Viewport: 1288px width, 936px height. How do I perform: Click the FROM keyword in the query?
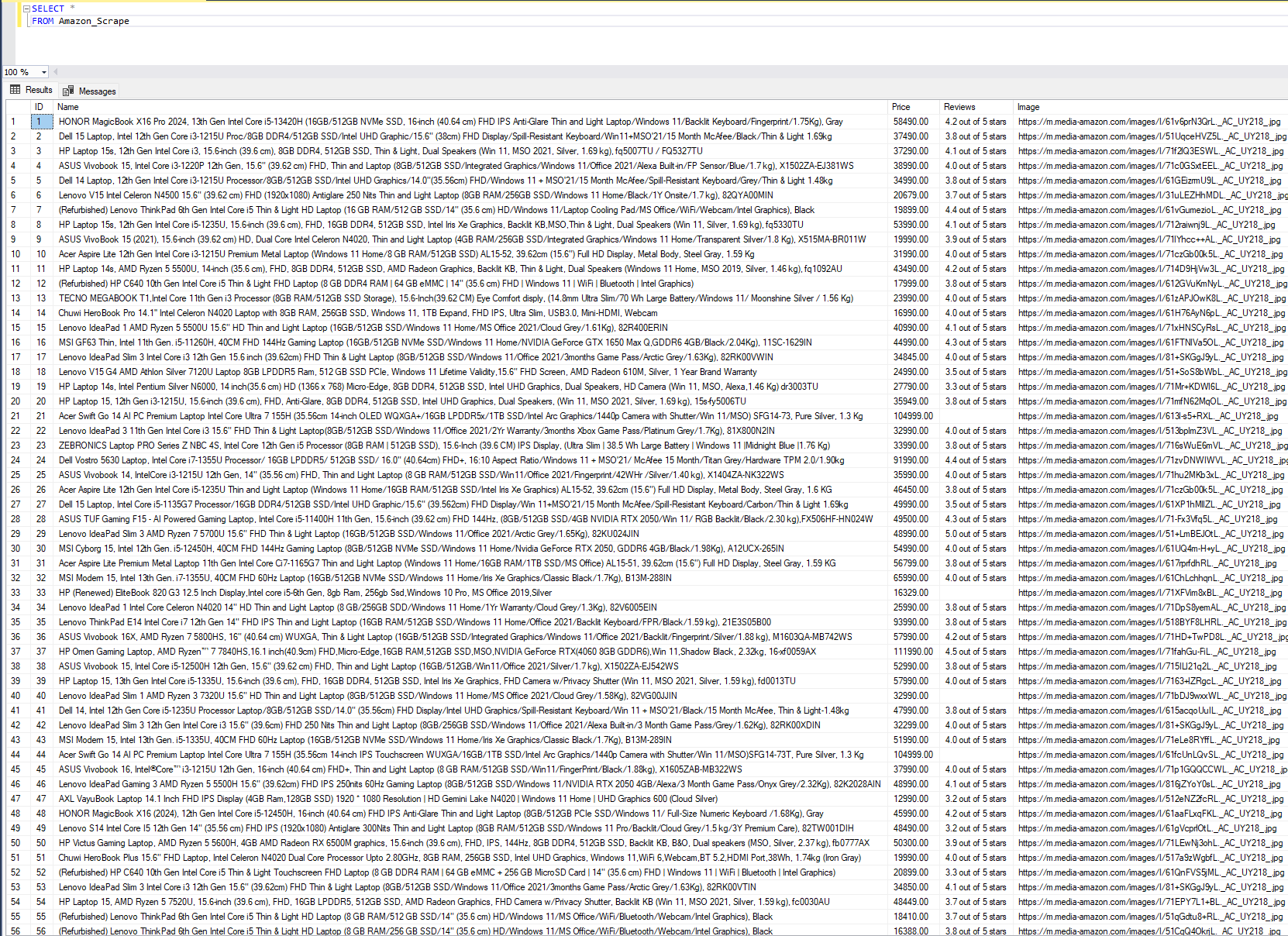(x=43, y=21)
